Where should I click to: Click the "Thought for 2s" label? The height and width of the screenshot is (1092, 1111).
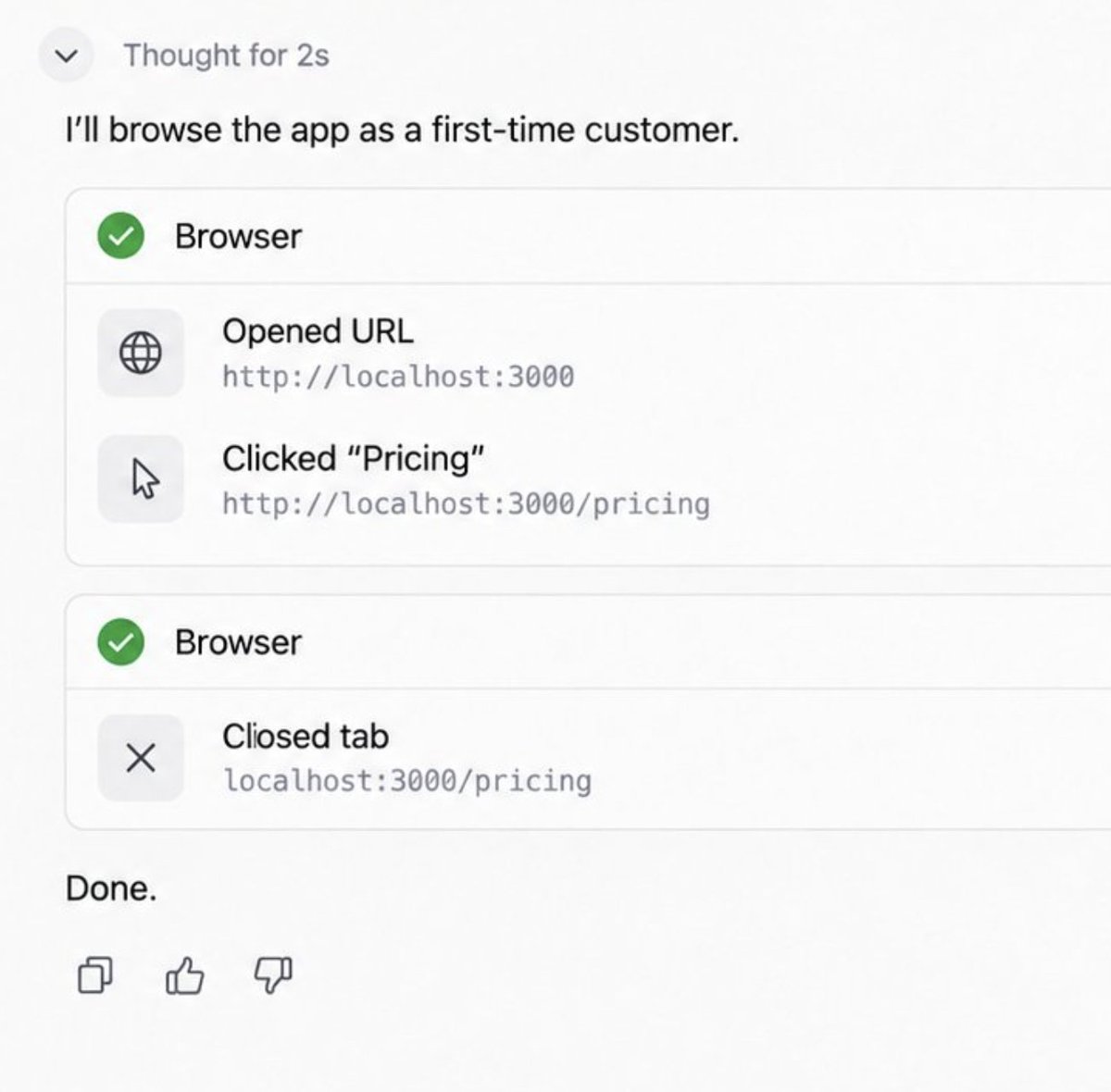(x=227, y=56)
